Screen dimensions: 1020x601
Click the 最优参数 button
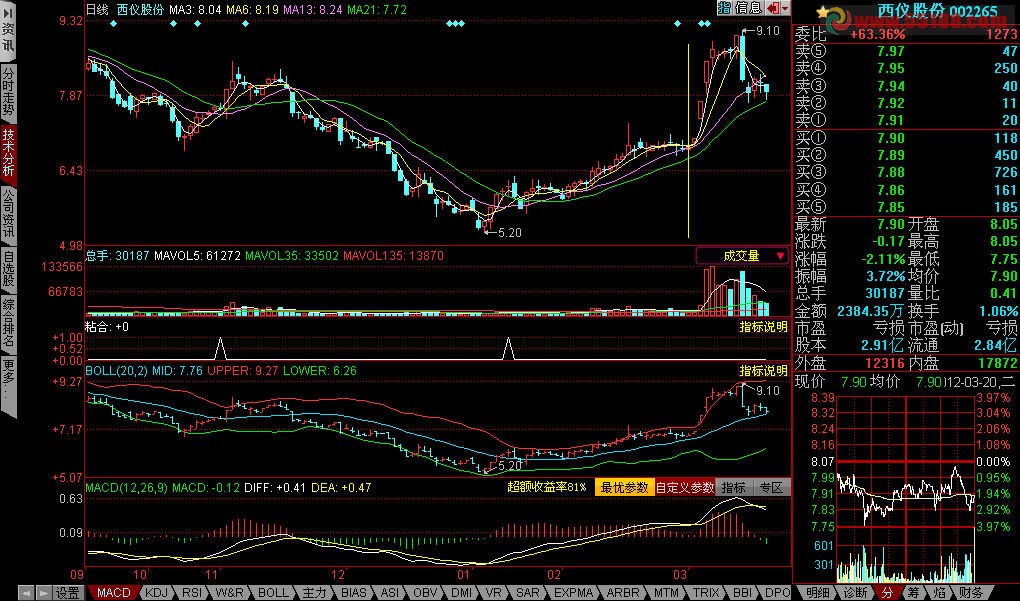624,487
